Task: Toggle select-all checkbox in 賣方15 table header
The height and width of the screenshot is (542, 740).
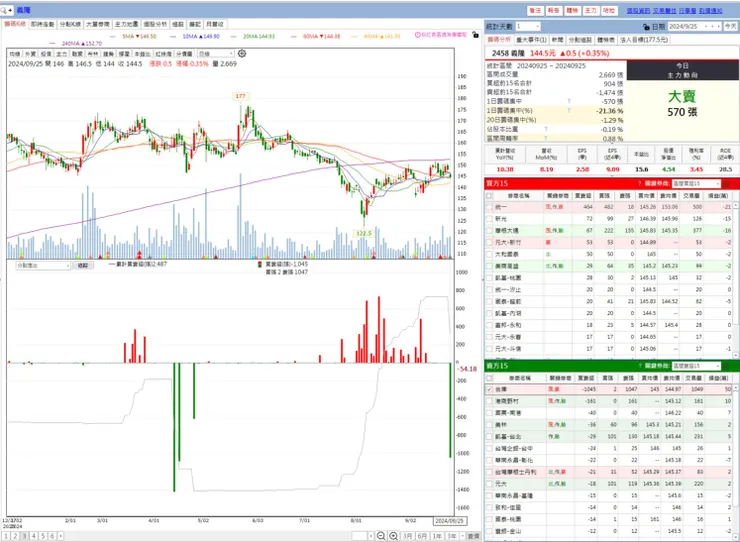Action: [x=489, y=378]
